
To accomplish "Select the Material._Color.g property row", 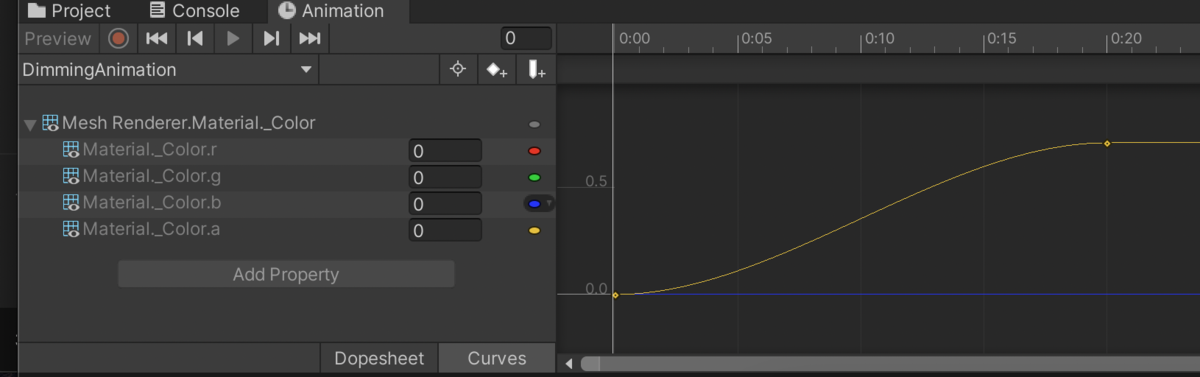I will pyautogui.click(x=287, y=177).
